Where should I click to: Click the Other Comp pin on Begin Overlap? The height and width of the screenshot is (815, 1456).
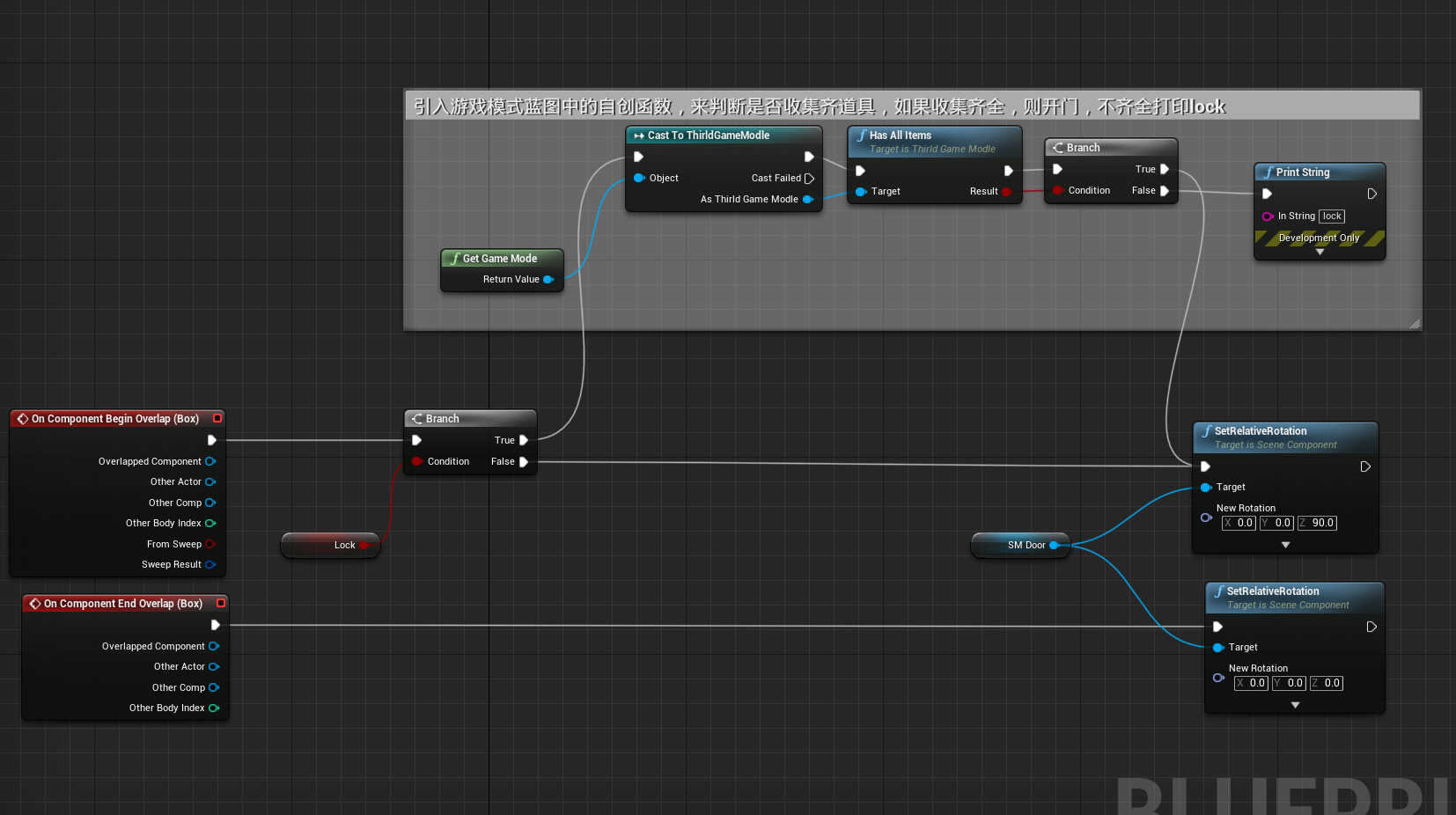click(x=210, y=503)
